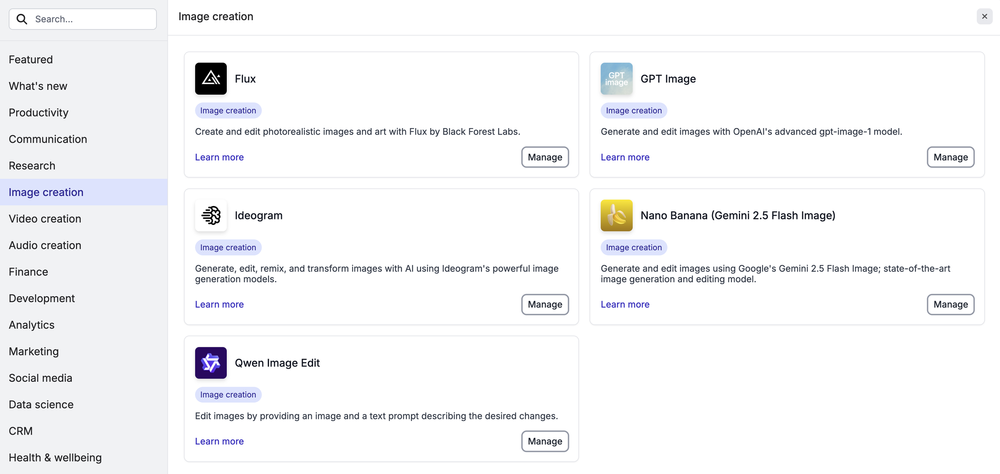This screenshot has width=1000, height=474.
Task: Click Image creation tag on Ideogram card
Action: (x=228, y=248)
